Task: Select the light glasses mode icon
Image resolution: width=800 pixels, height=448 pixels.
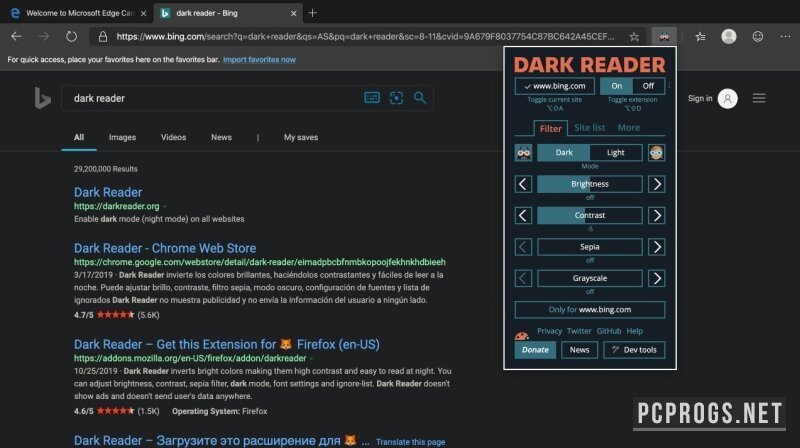Action: pyautogui.click(x=656, y=153)
